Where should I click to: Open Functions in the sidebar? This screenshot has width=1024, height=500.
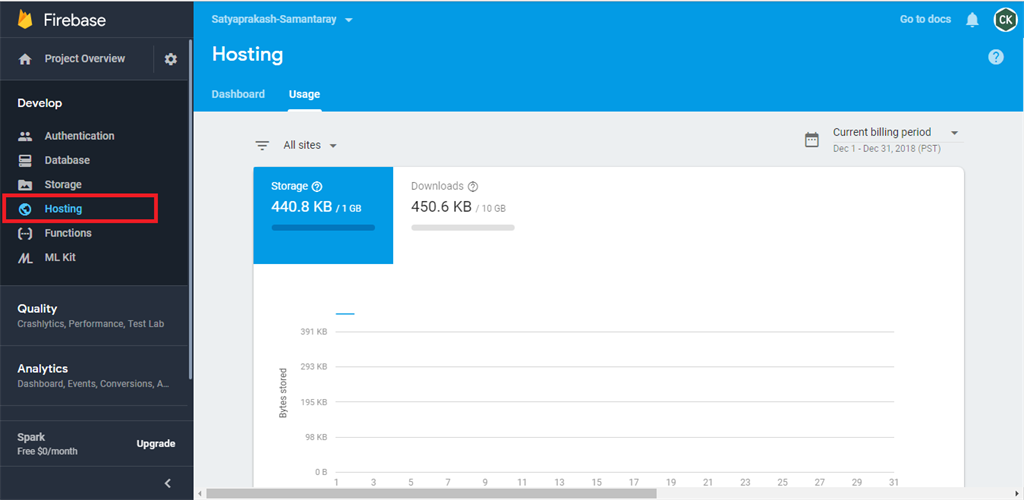[x=68, y=233]
